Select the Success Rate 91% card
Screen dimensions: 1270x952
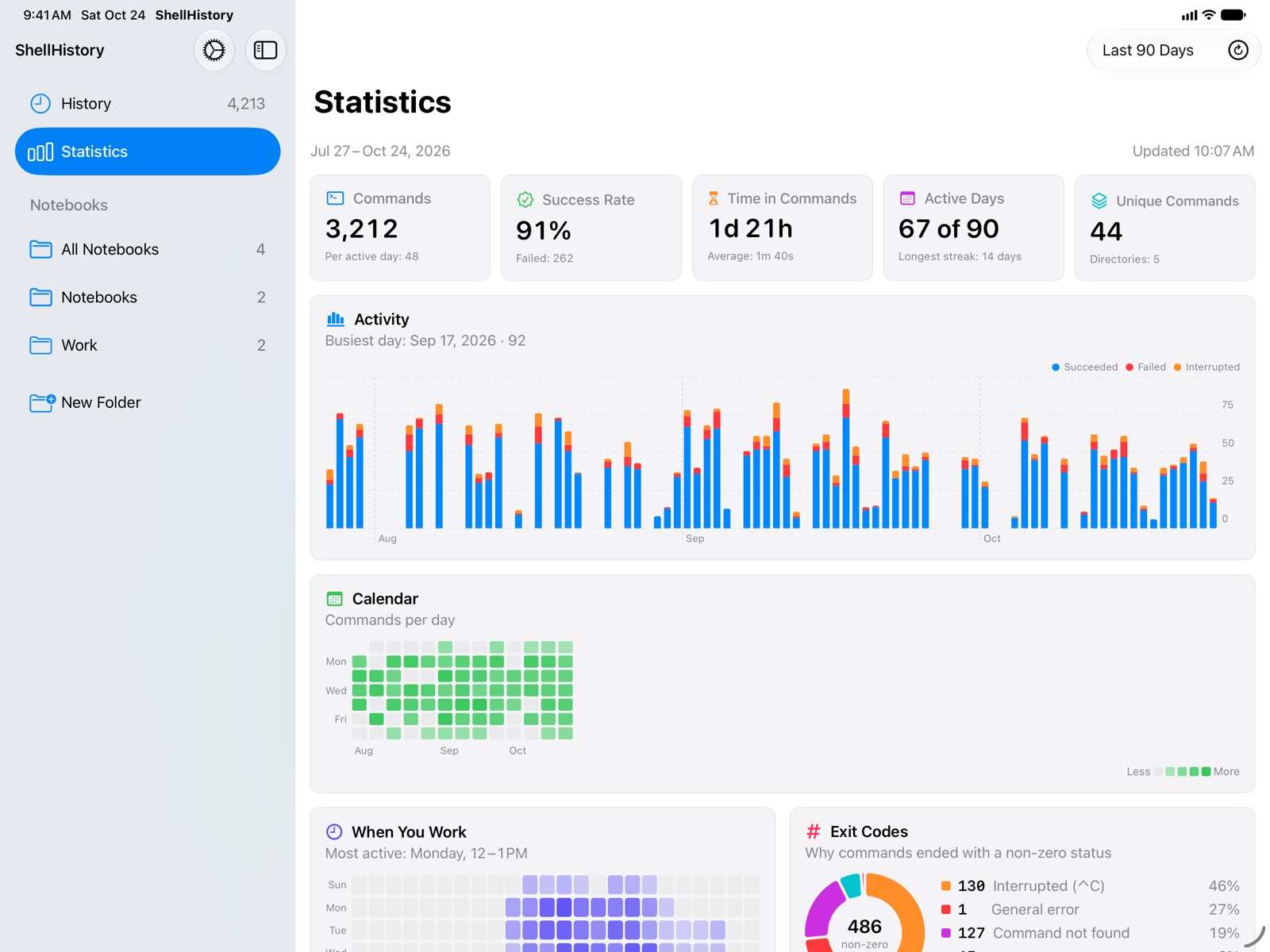[591, 228]
